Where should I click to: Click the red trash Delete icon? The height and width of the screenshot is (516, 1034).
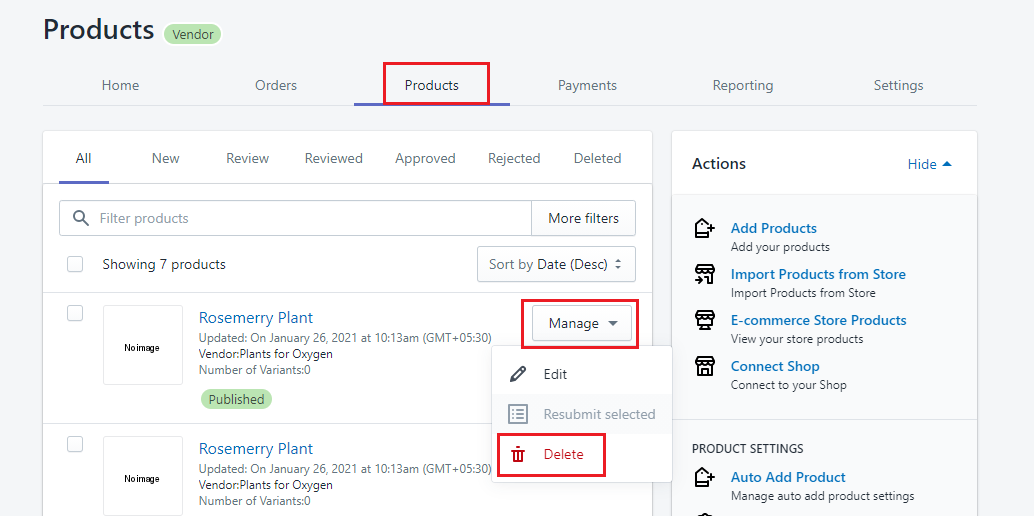518,455
